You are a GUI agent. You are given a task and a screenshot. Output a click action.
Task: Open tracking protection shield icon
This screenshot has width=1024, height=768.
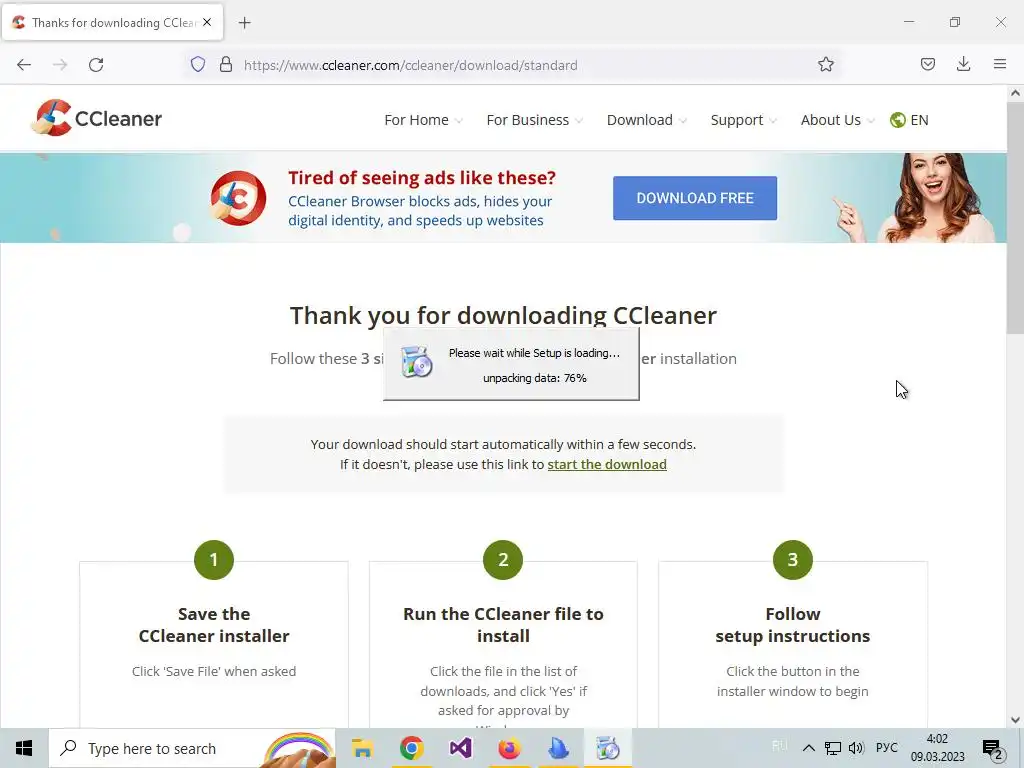[x=198, y=65]
